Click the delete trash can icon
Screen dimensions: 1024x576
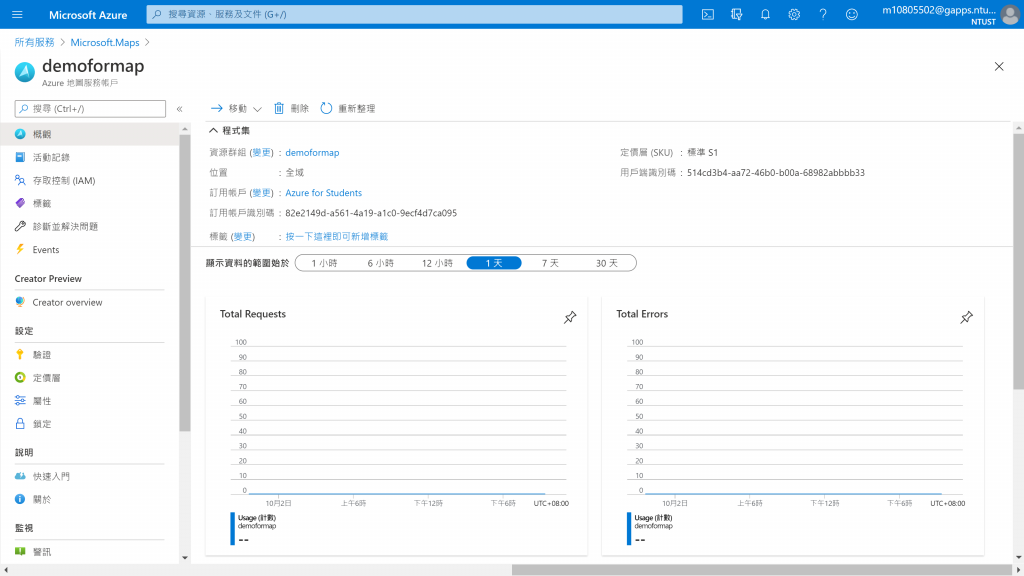point(279,108)
